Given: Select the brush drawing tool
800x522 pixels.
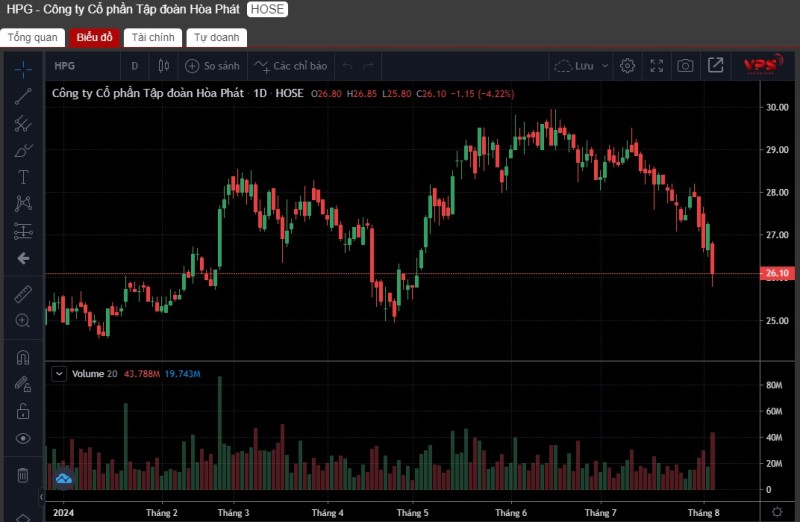Looking at the screenshot, I should [x=23, y=151].
